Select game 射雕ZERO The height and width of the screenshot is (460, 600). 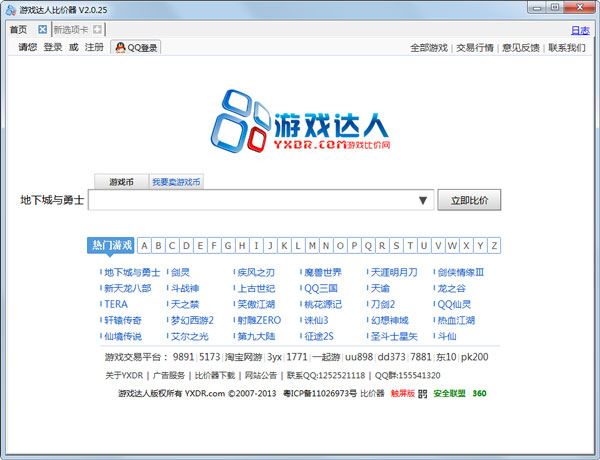coord(259,320)
